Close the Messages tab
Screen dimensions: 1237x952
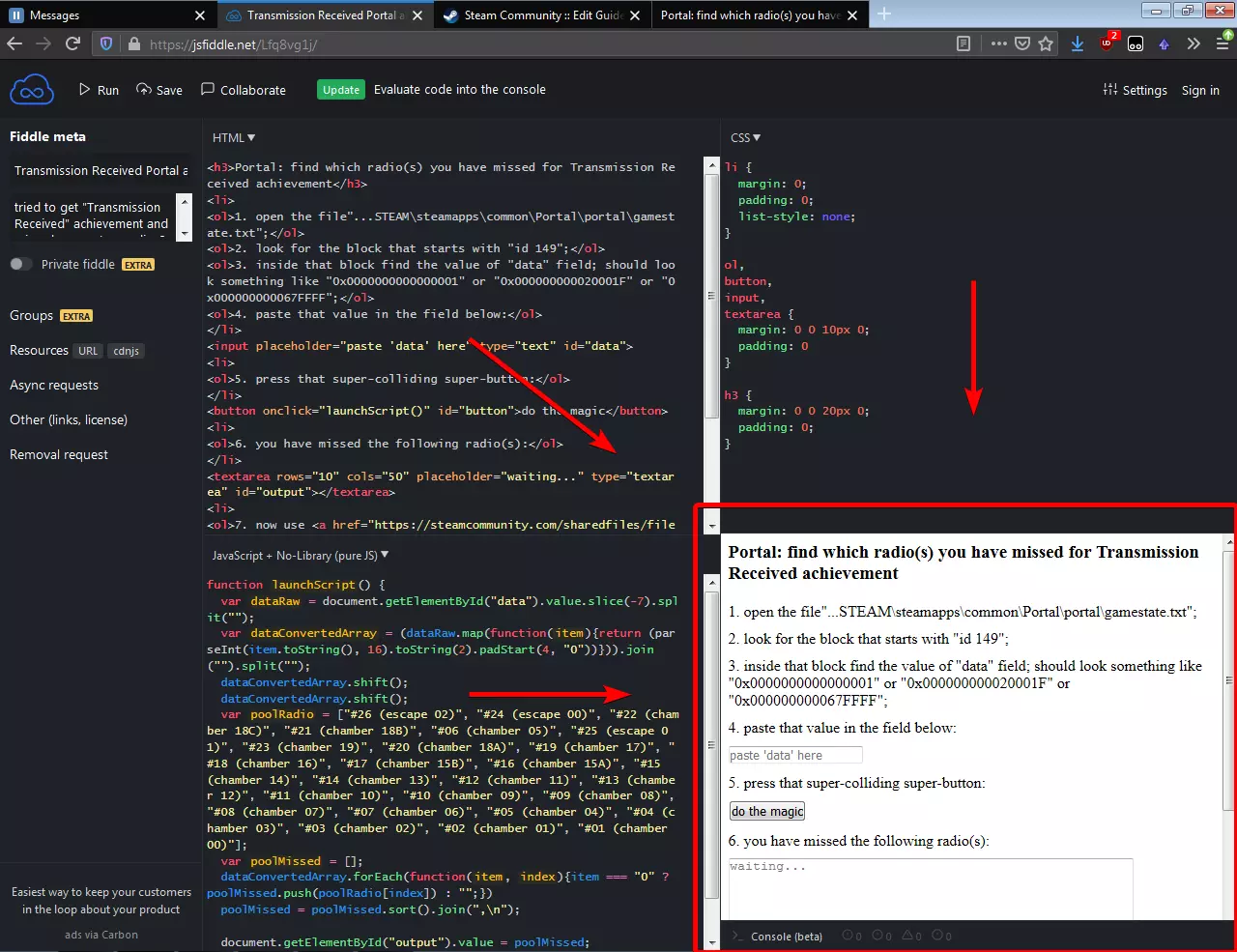[x=200, y=15]
